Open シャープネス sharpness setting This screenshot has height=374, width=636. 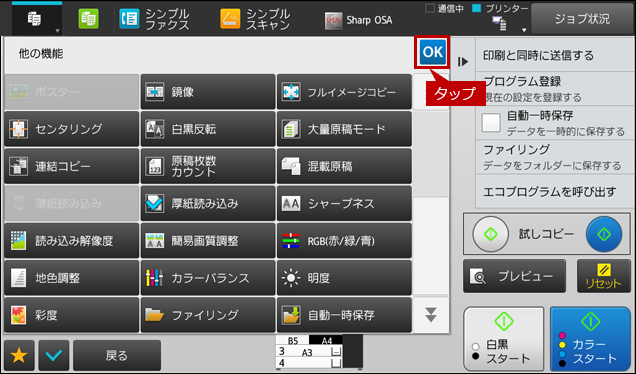point(344,203)
